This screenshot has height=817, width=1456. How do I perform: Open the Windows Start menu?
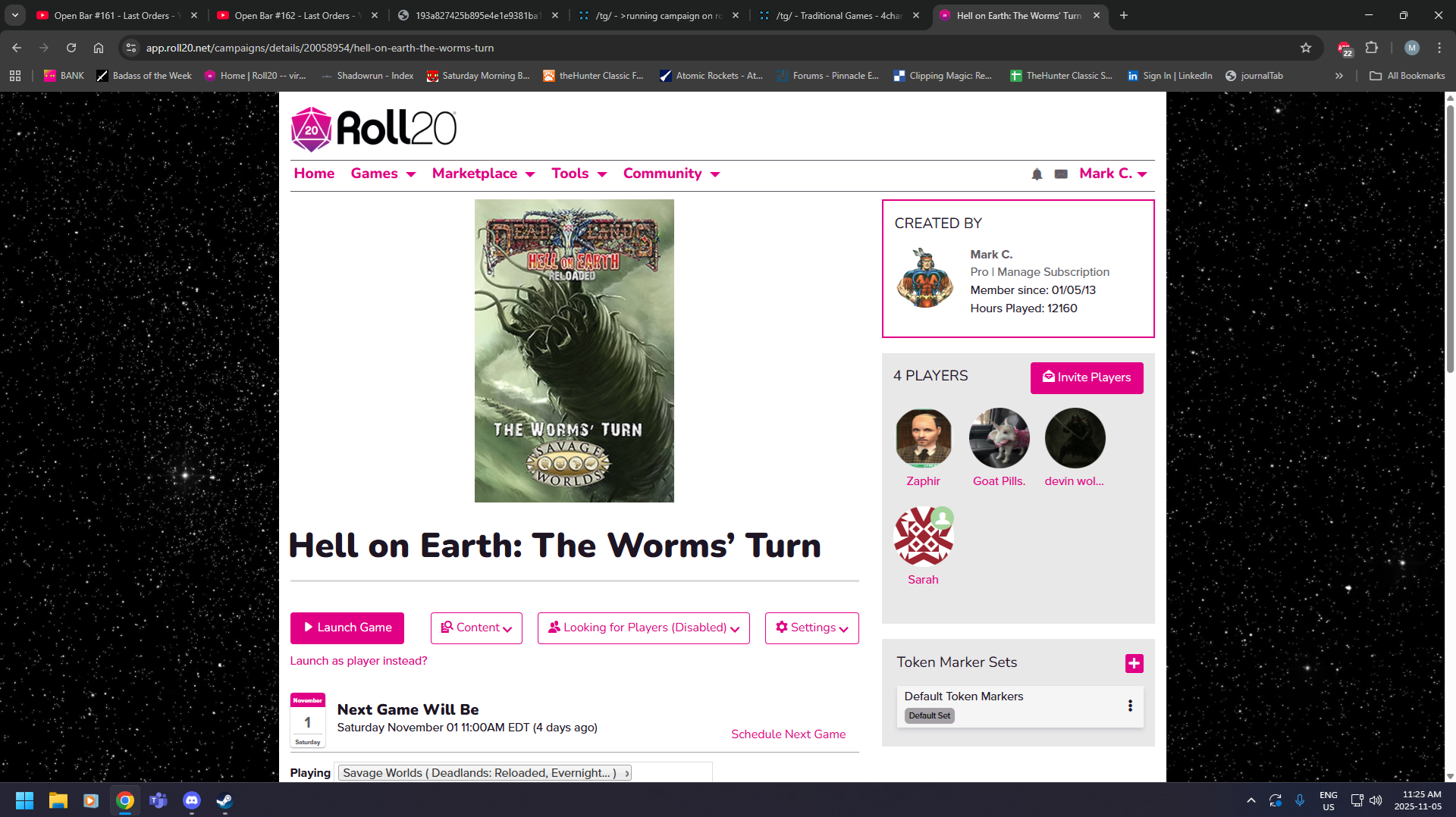pos(24,800)
